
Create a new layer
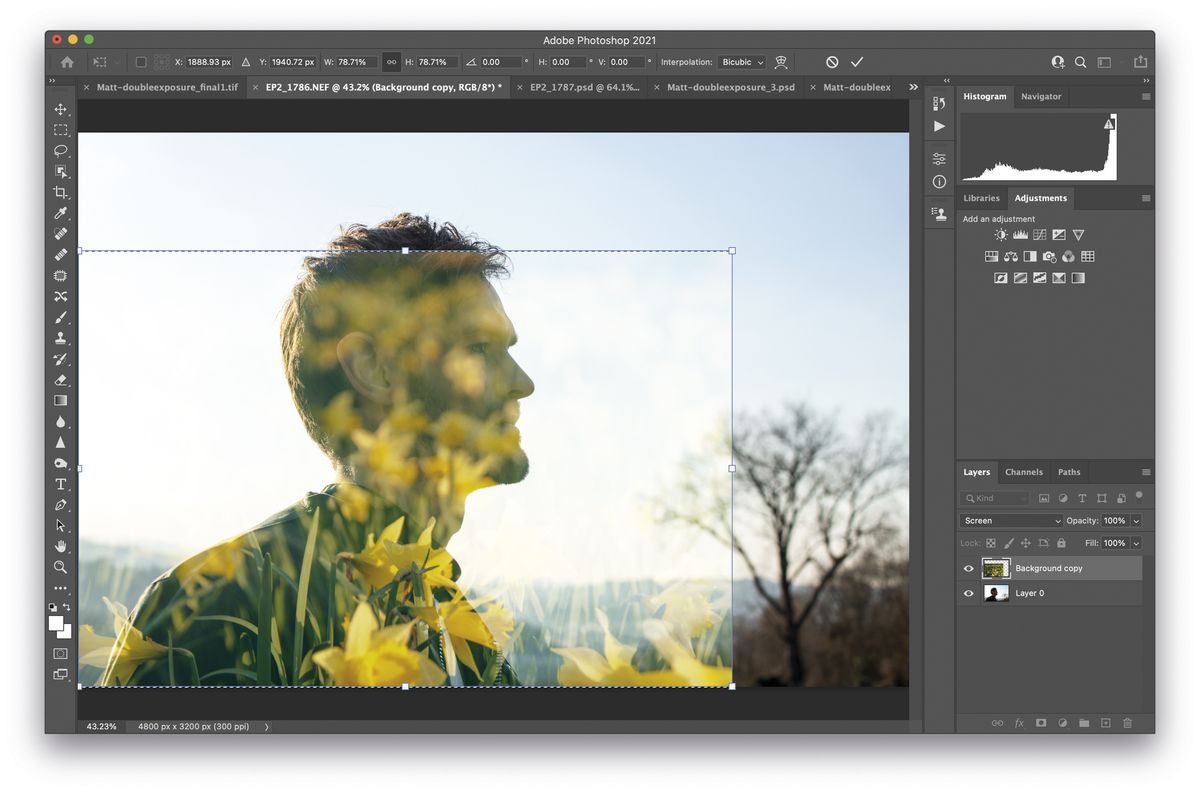[1106, 722]
